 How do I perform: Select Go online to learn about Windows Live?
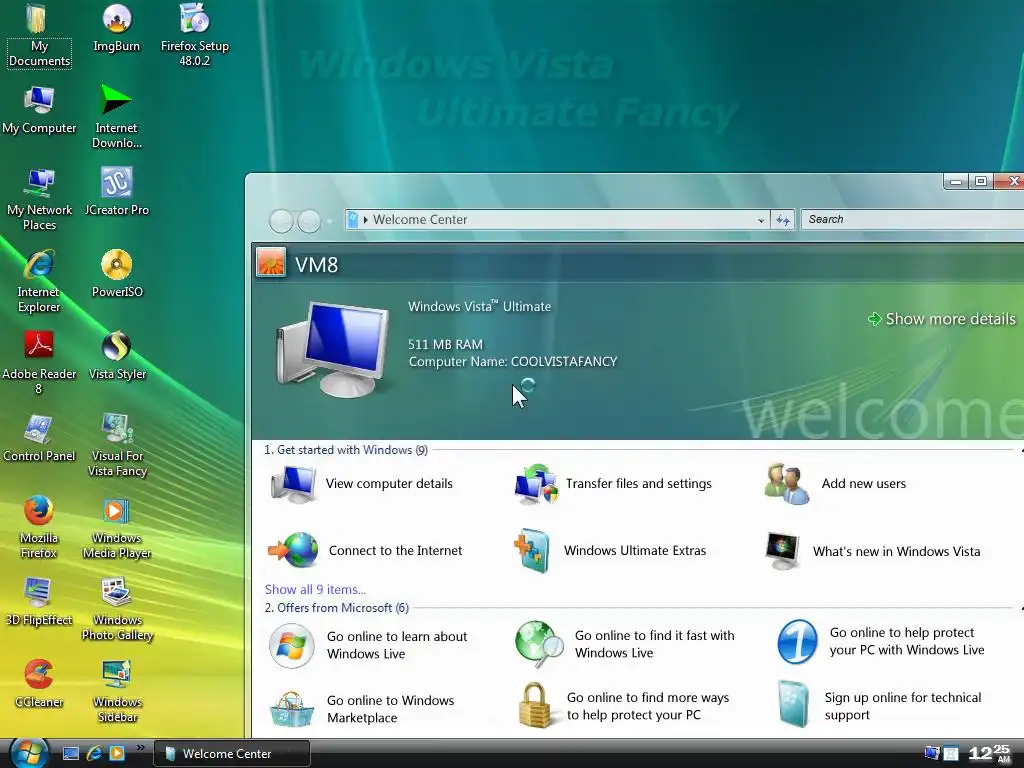[x=368, y=645]
